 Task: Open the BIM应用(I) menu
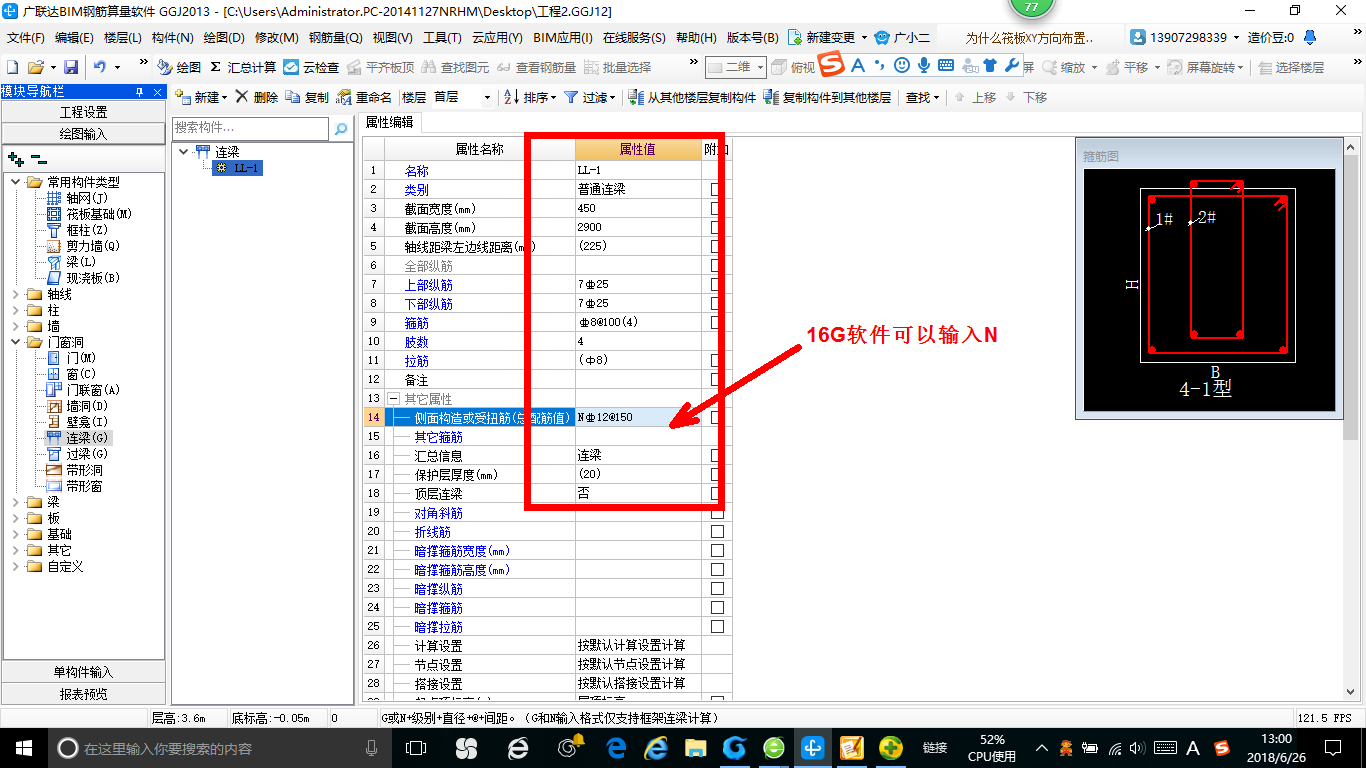562,38
